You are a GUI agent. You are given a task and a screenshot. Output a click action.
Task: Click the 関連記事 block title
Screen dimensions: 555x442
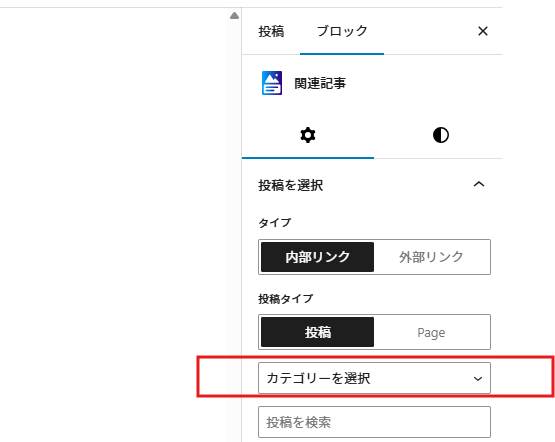click(x=320, y=84)
